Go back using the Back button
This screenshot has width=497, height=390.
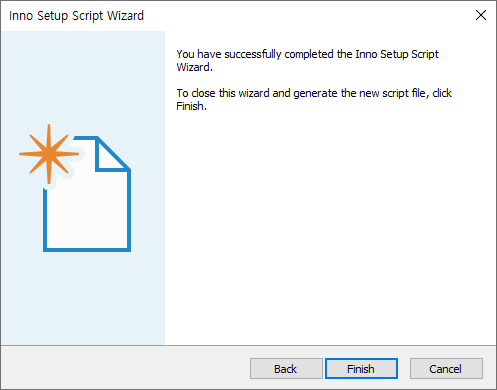click(x=286, y=369)
